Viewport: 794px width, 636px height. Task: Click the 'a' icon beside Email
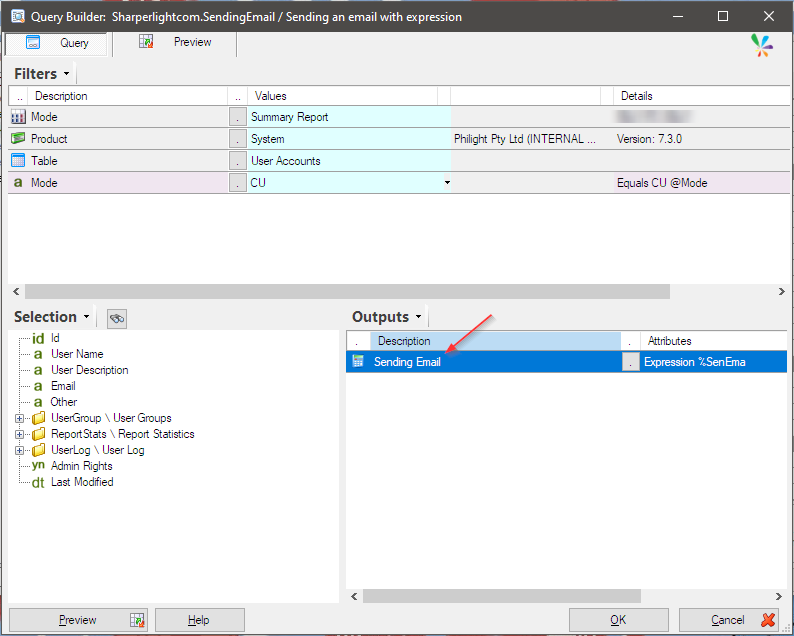point(38,386)
